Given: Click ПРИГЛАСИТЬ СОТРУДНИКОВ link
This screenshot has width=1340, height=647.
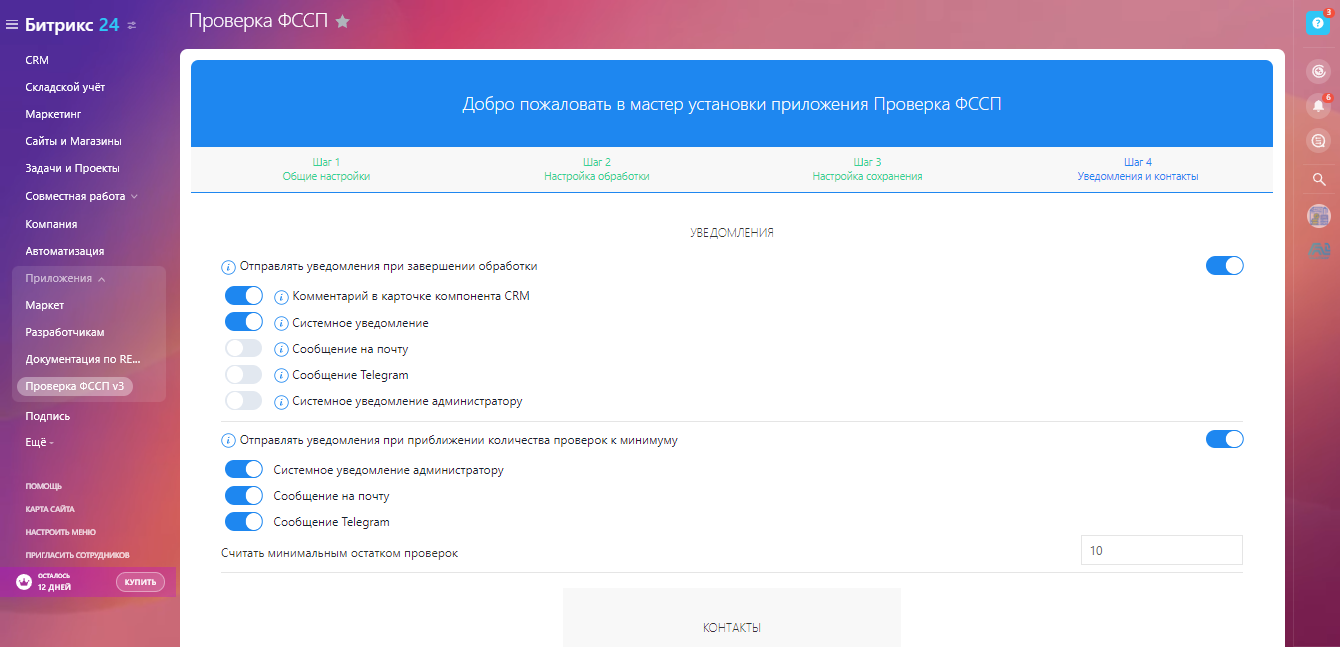Looking at the screenshot, I should point(77,555).
